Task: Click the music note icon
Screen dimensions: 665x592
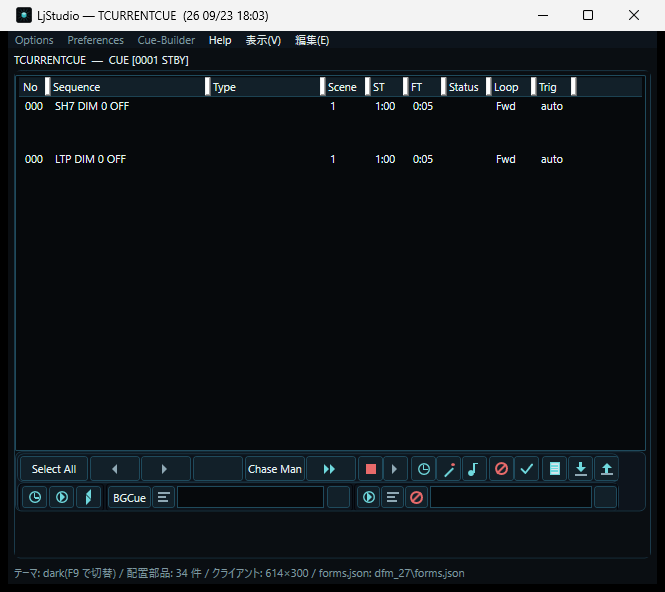Action: tap(474, 469)
